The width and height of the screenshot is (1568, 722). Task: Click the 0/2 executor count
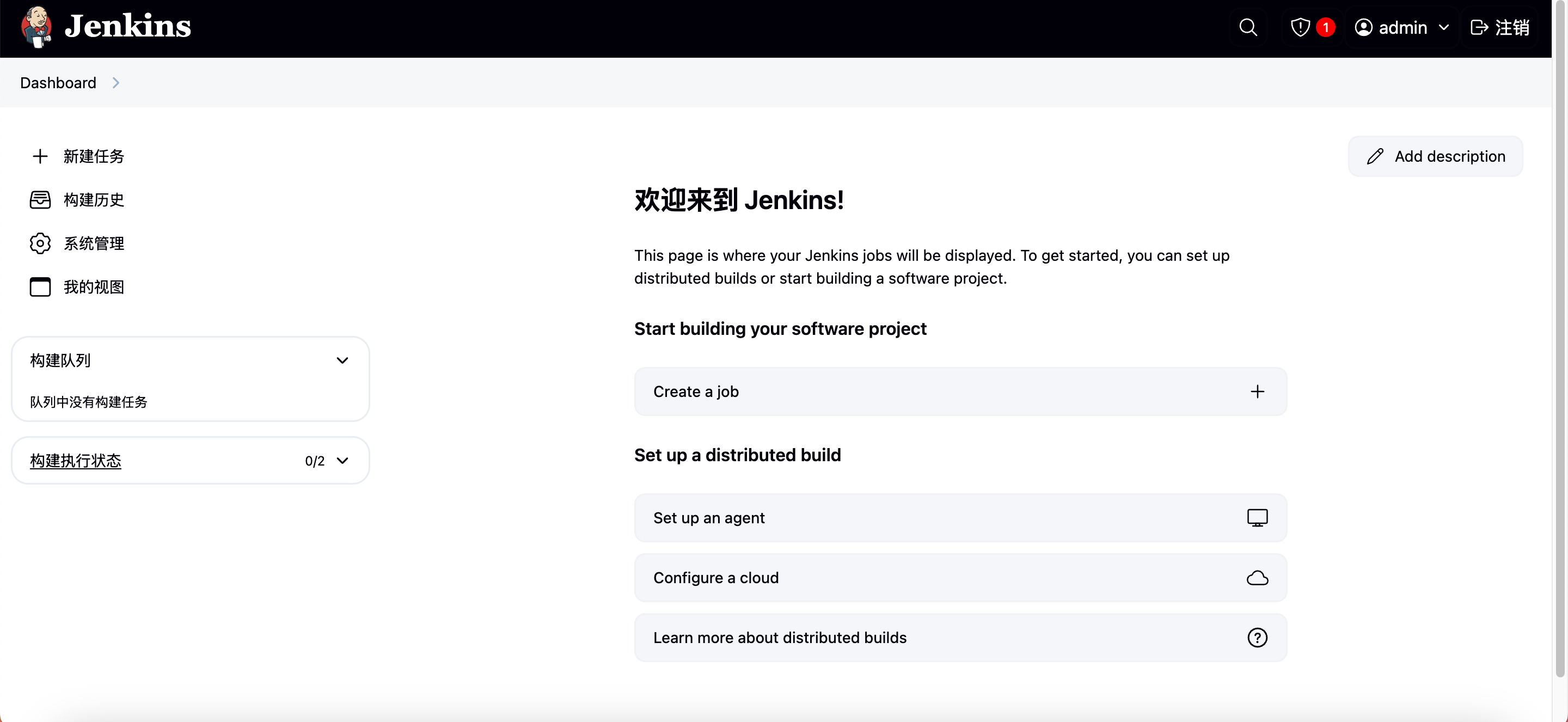coord(315,461)
